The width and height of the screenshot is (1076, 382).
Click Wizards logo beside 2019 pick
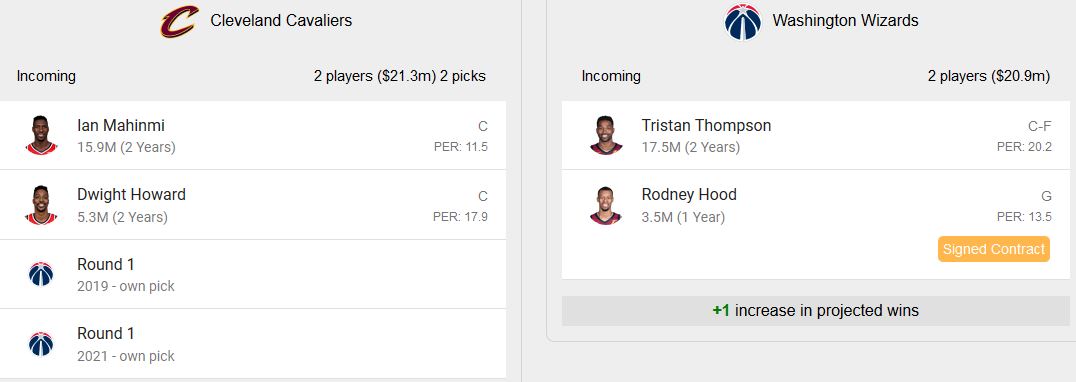[41, 274]
